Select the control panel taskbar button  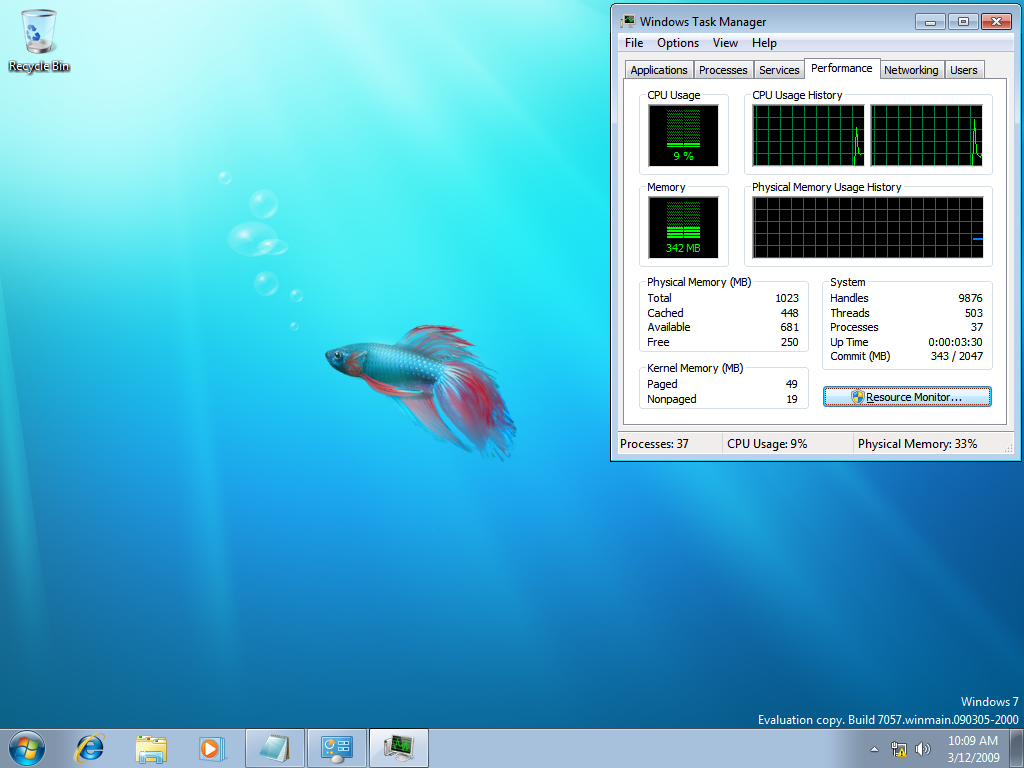coord(336,748)
